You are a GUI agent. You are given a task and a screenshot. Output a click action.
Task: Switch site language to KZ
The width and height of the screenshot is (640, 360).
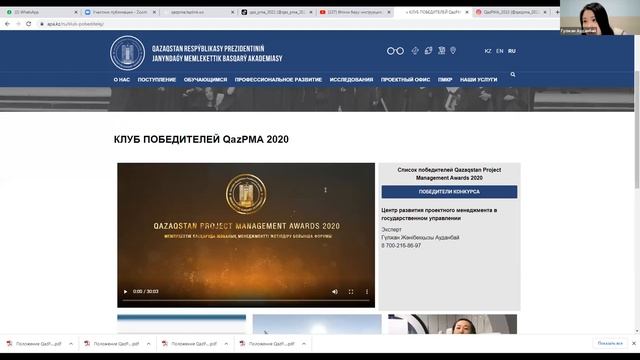(488, 51)
